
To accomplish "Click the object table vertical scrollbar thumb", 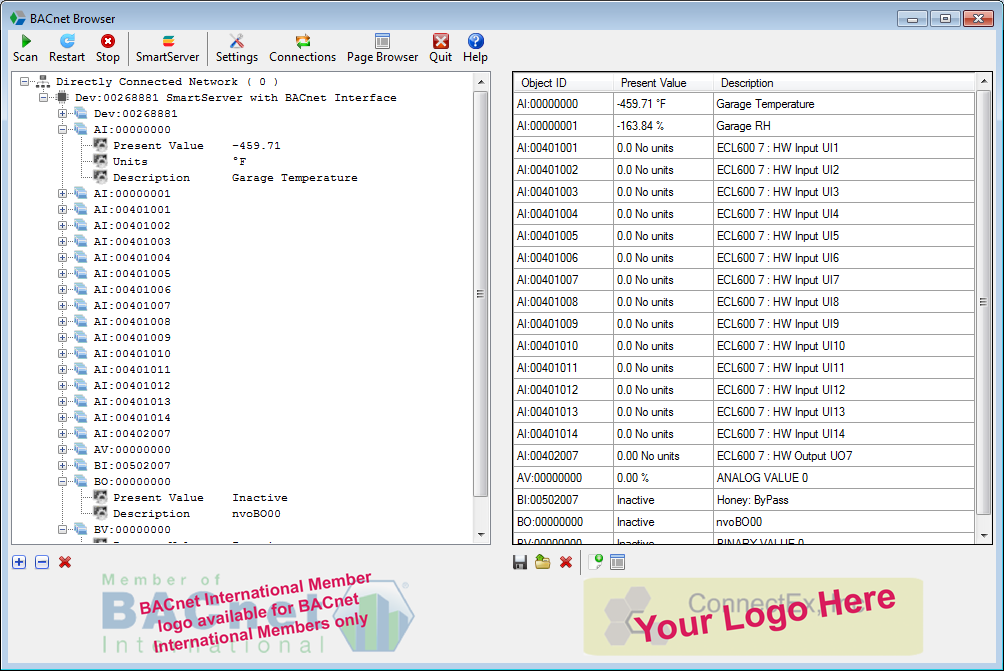I will click(984, 302).
